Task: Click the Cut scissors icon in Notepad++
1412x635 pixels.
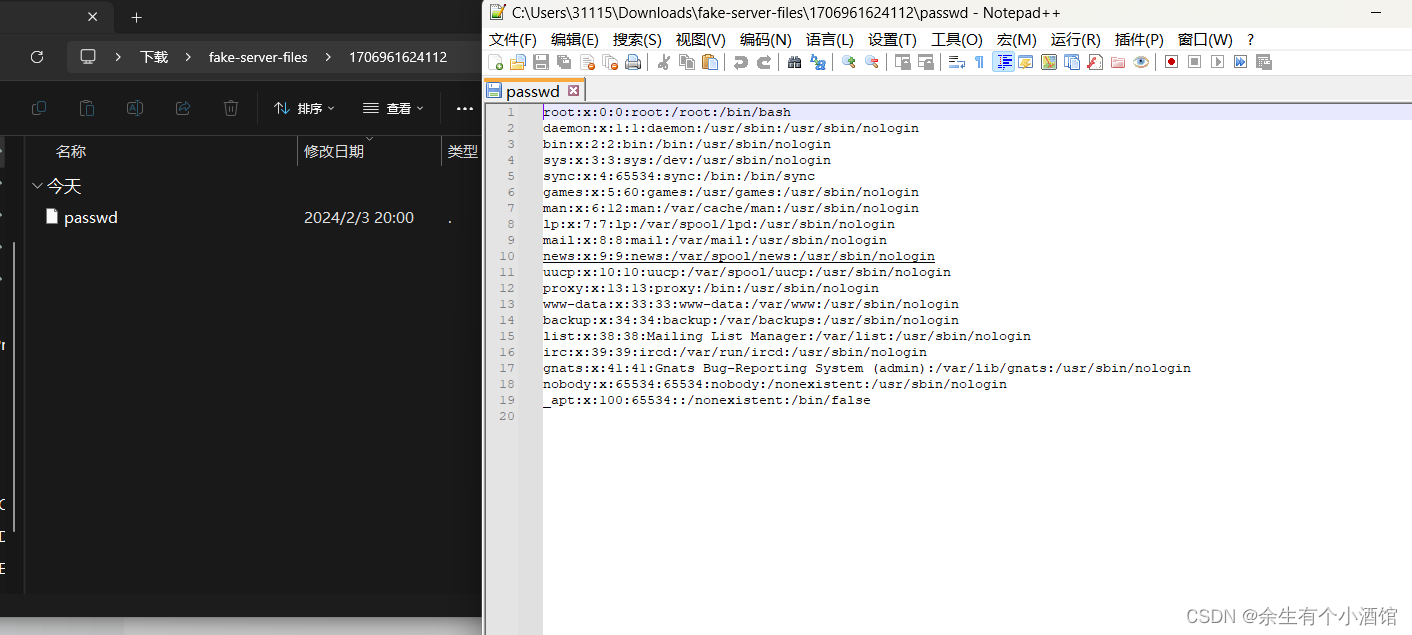Action: tap(664, 62)
